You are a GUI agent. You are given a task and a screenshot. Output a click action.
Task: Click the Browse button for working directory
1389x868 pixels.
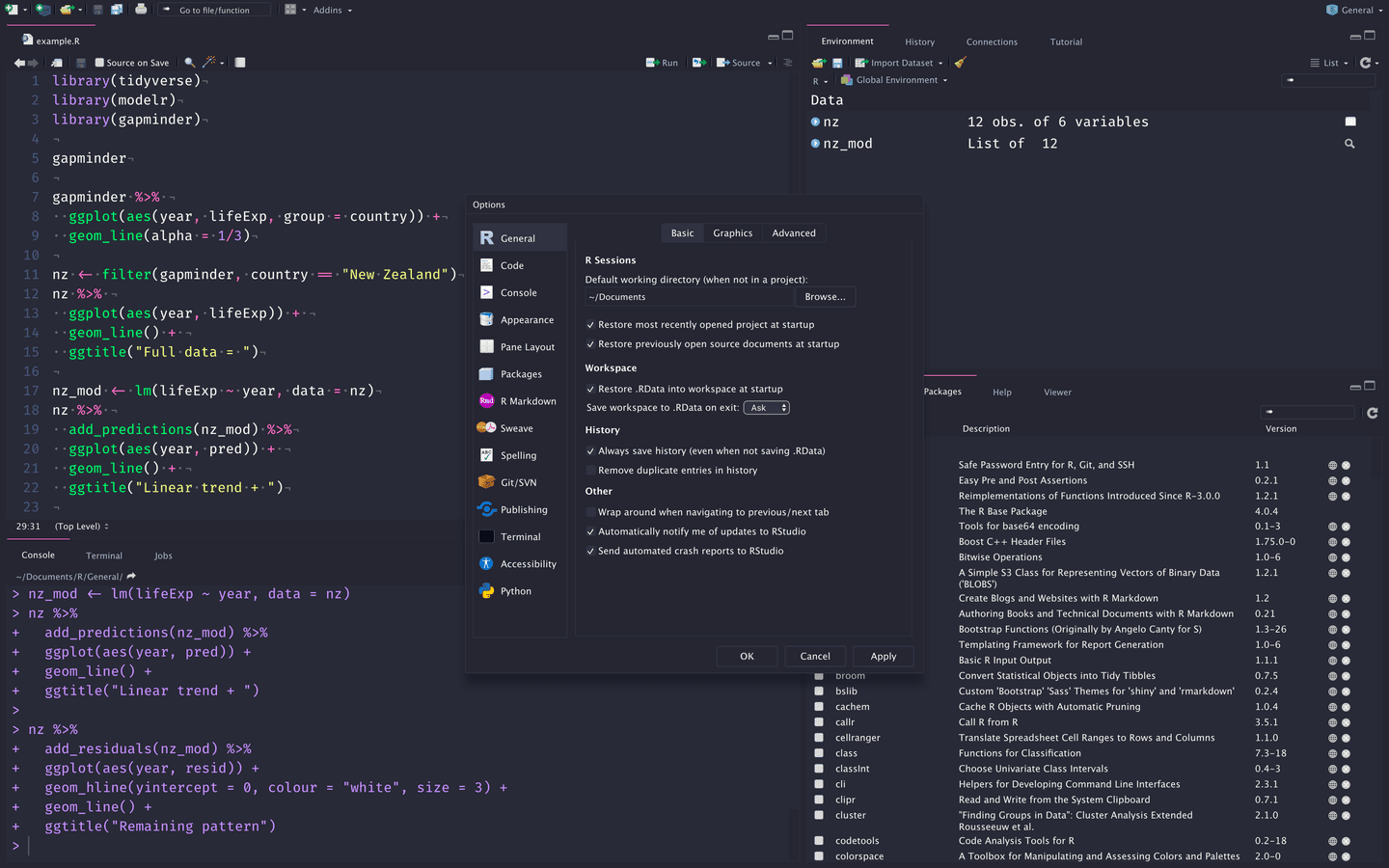click(825, 296)
